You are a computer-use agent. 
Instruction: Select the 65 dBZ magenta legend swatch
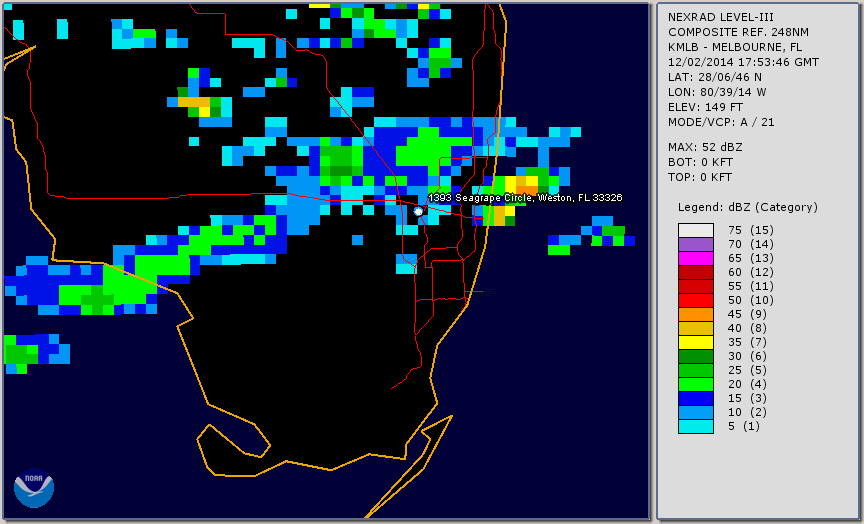696,258
